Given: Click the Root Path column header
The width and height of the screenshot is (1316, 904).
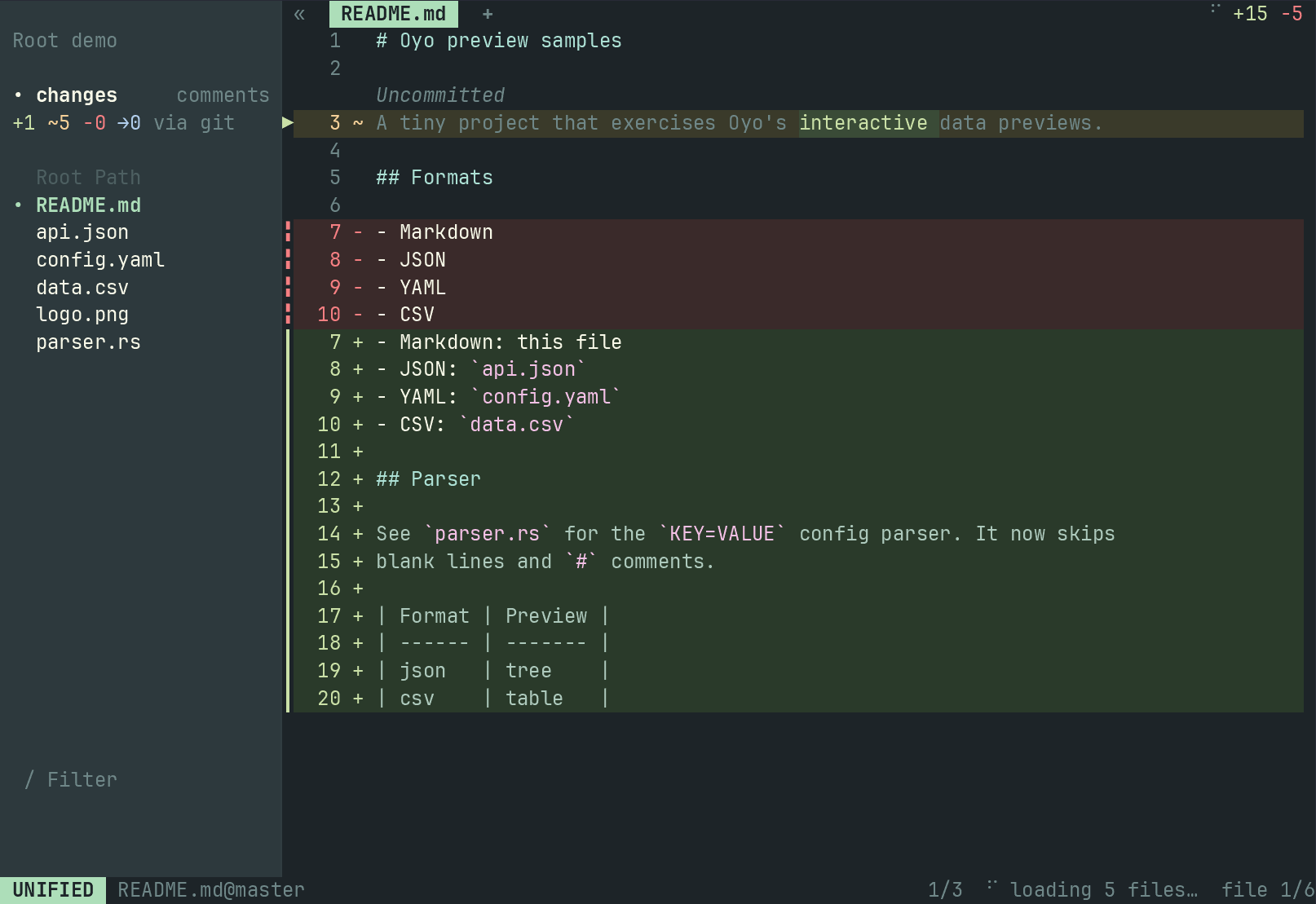Looking at the screenshot, I should pyautogui.click(x=88, y=178).
